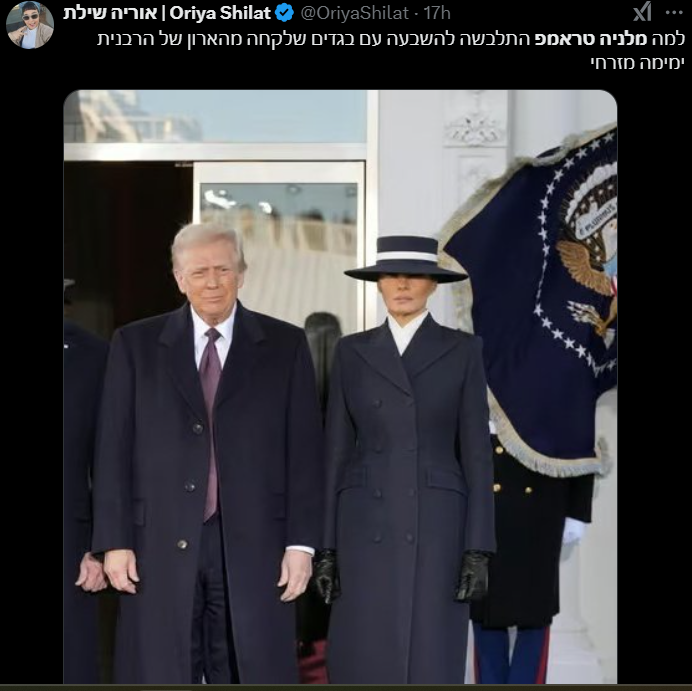Click the wide-brim striped hat in photo

pos(406,260)
